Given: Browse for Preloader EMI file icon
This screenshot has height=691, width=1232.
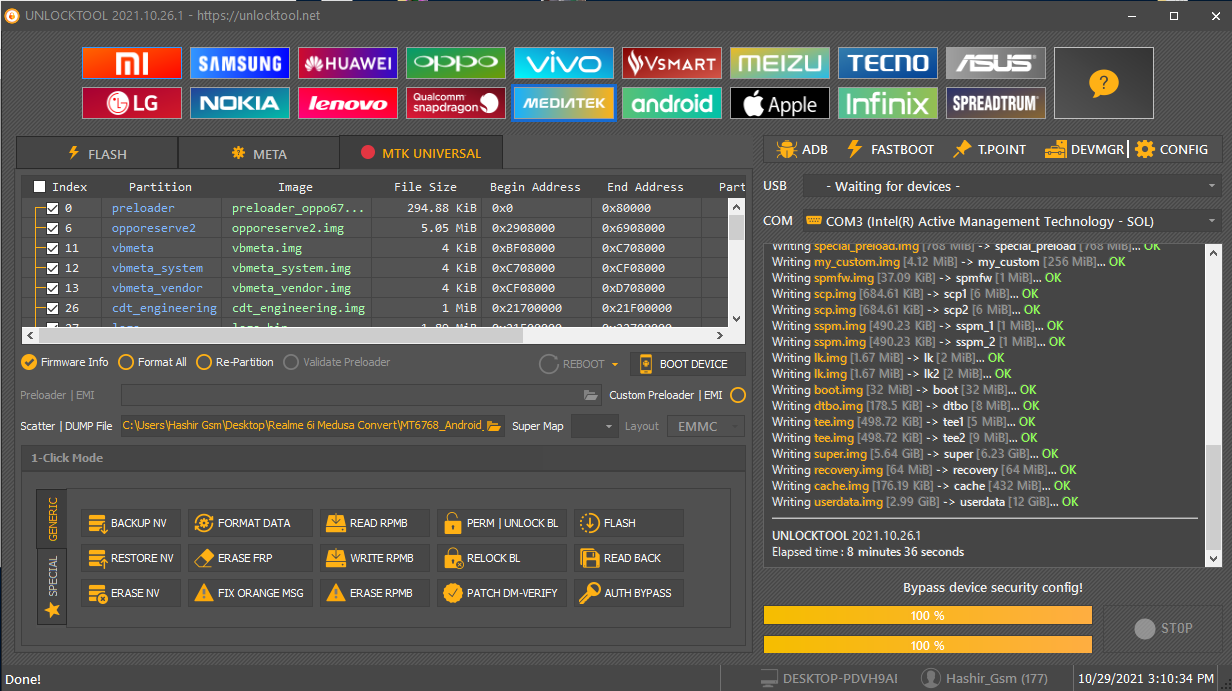Looking at the screenshot, I should [591, 395].
